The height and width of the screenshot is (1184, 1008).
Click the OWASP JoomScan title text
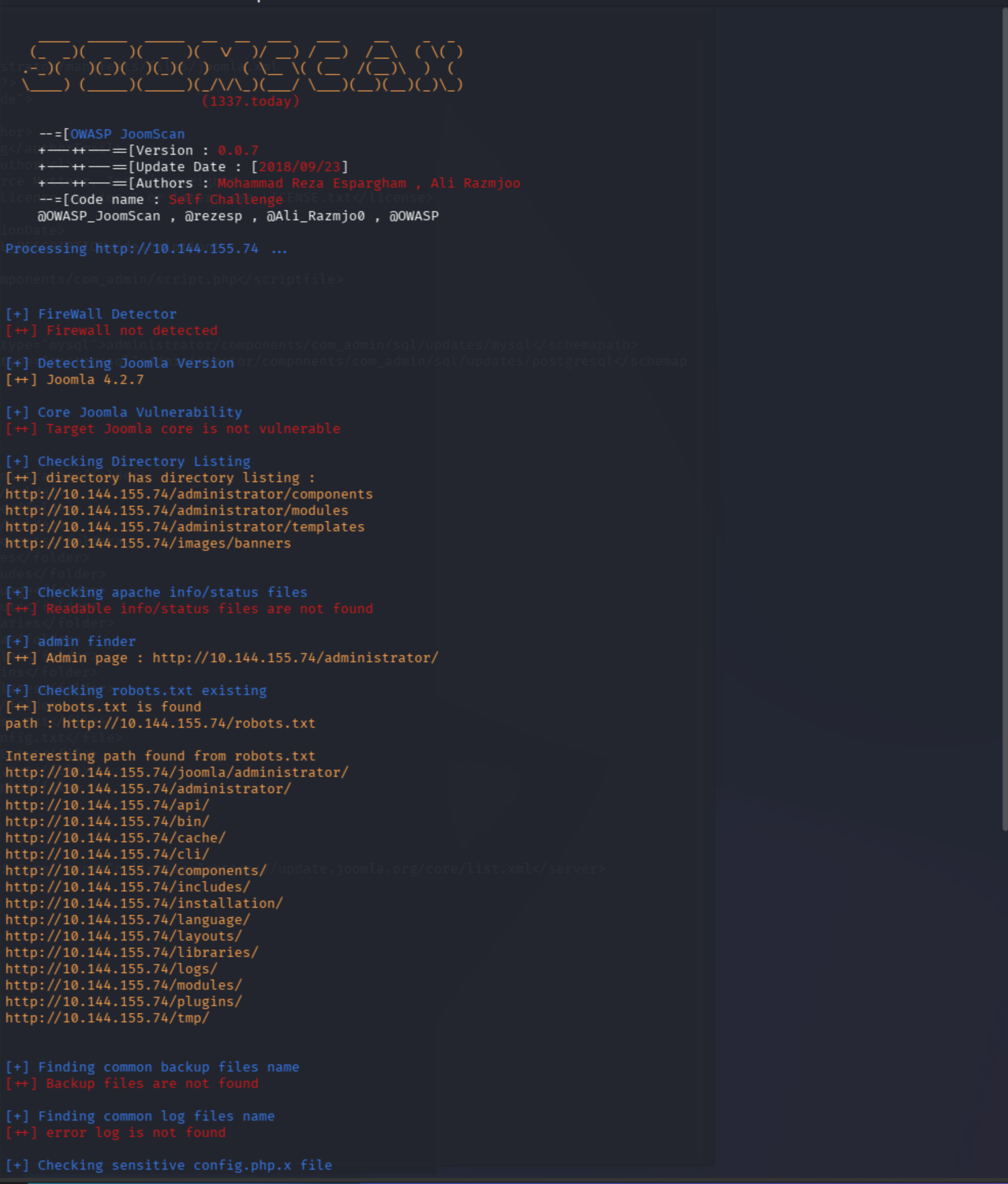tap(128, 134)
